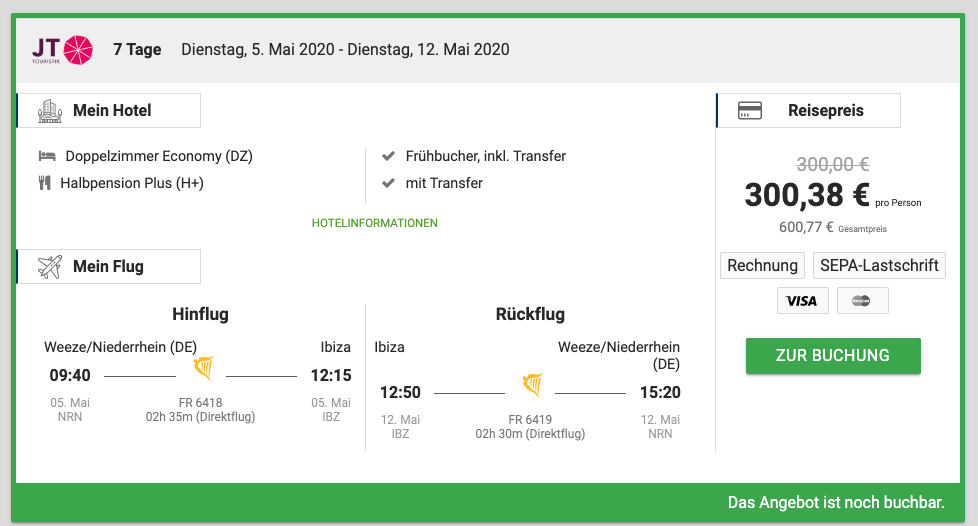This screenshot has height=526, width=978.
Task: Click the Mein Flug section header
Action: pyautogui.click(x=108, y=267)
